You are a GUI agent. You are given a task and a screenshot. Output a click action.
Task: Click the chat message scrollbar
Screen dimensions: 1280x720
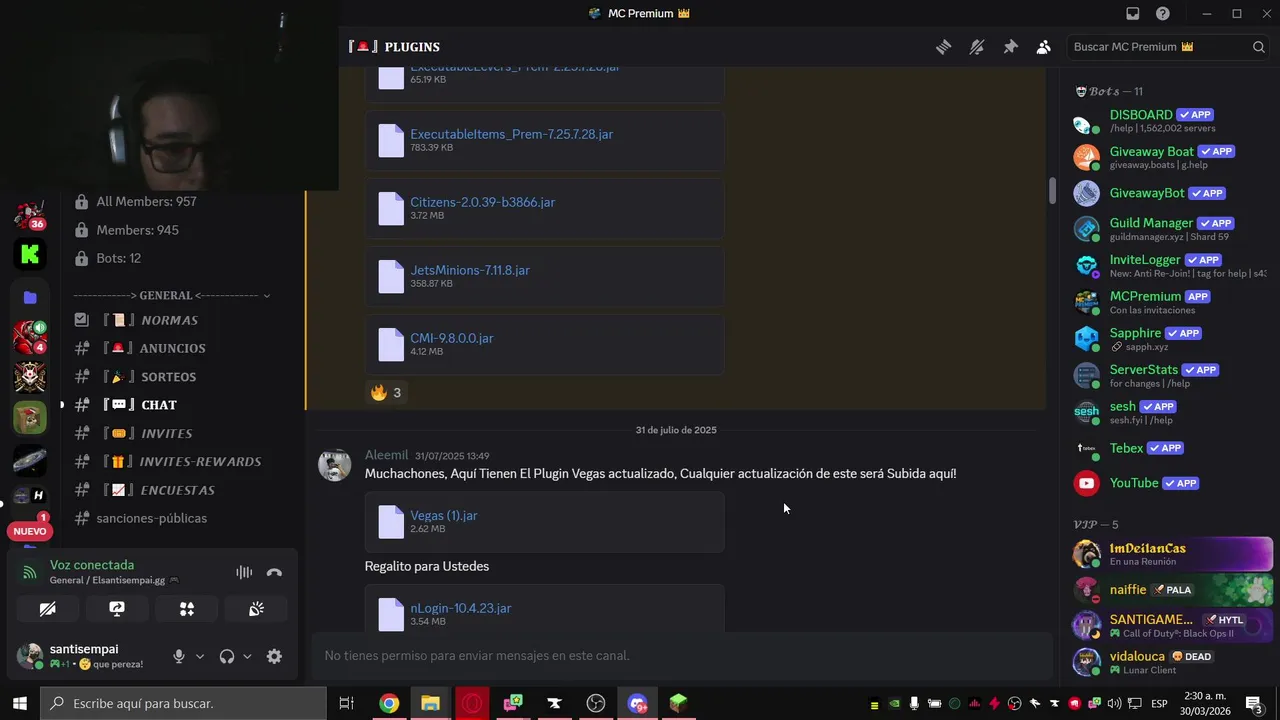tap(1052, 191)
